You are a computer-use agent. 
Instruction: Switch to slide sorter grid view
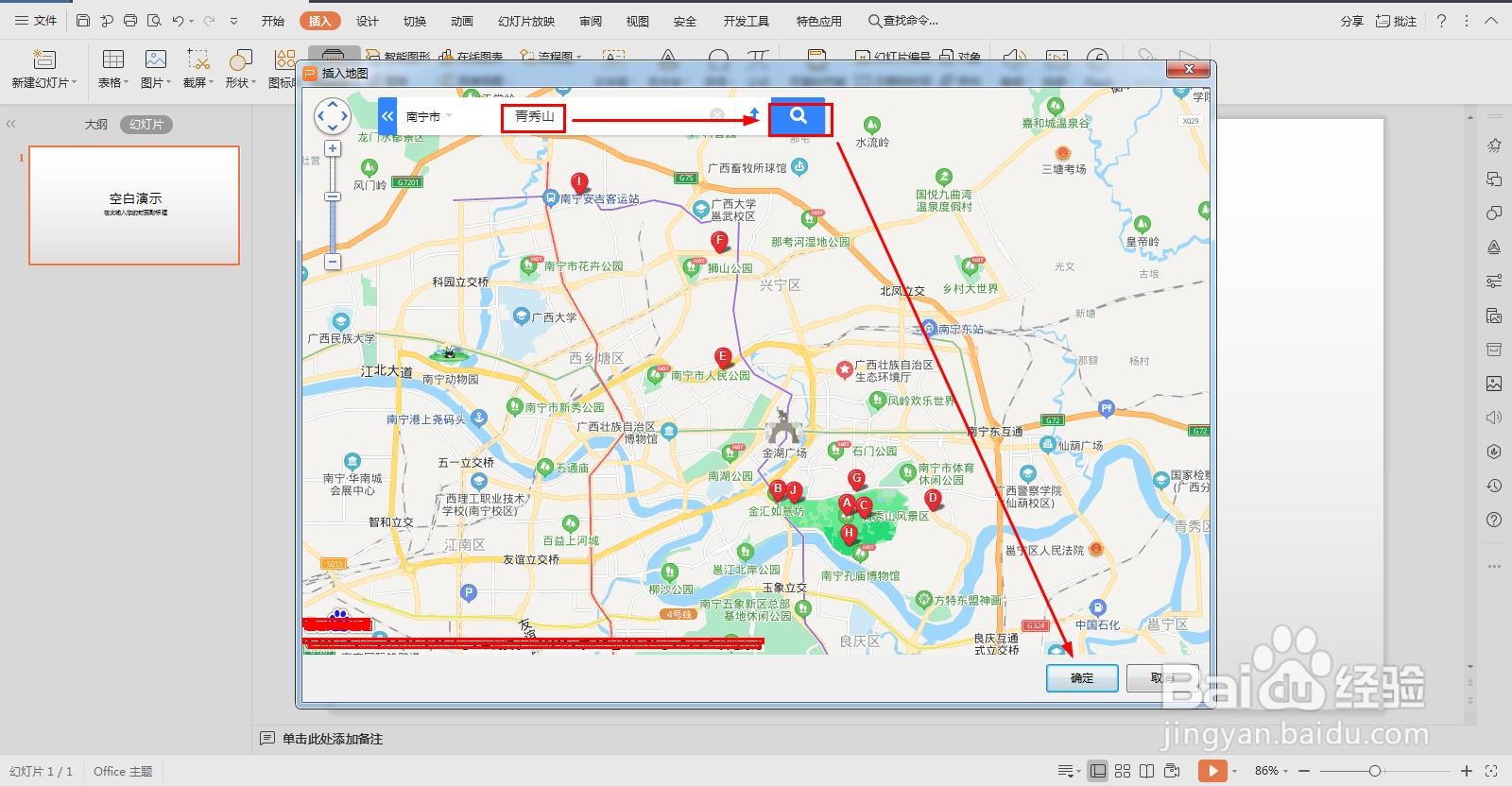coord(1123,771)
